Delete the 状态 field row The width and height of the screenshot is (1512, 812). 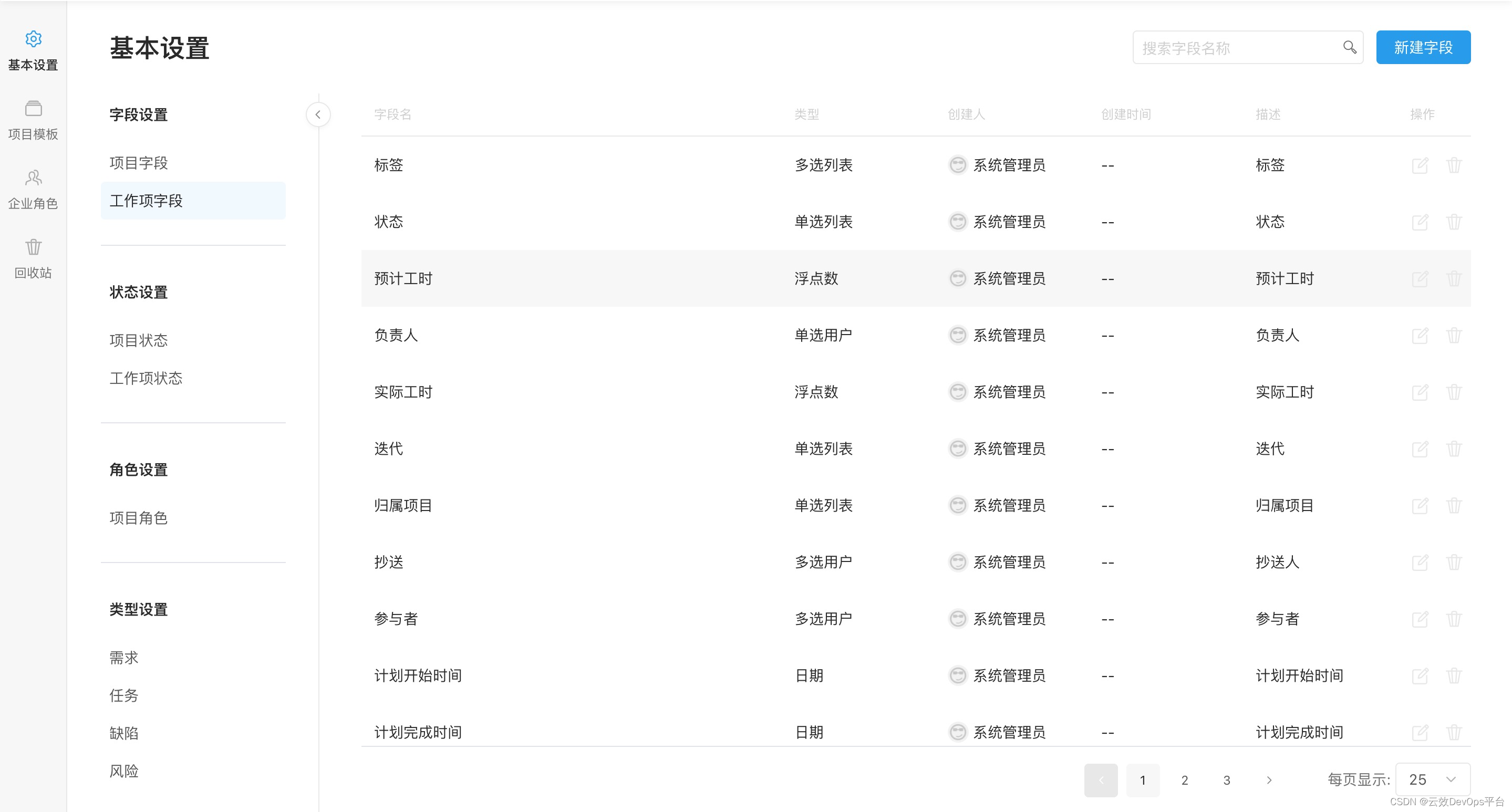click(1454, 222)
